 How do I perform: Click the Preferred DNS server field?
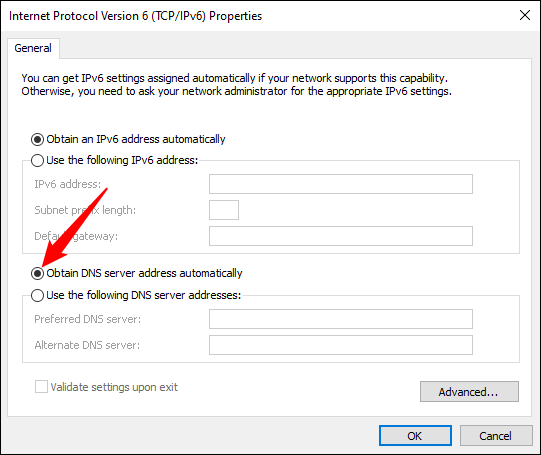pos(341,319)
